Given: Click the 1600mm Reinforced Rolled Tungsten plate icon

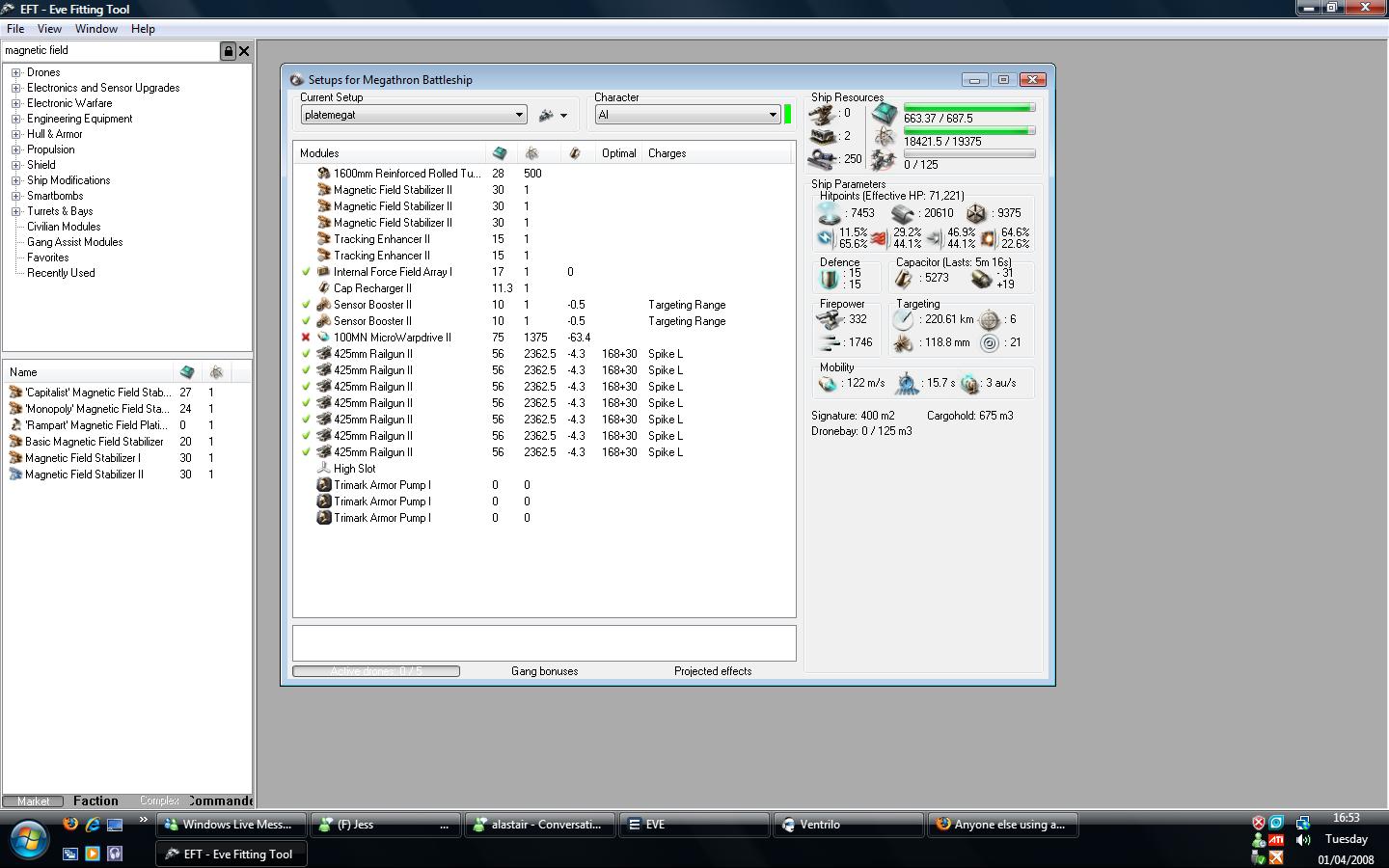Looking at the screenshot, I should pos(324,174).
